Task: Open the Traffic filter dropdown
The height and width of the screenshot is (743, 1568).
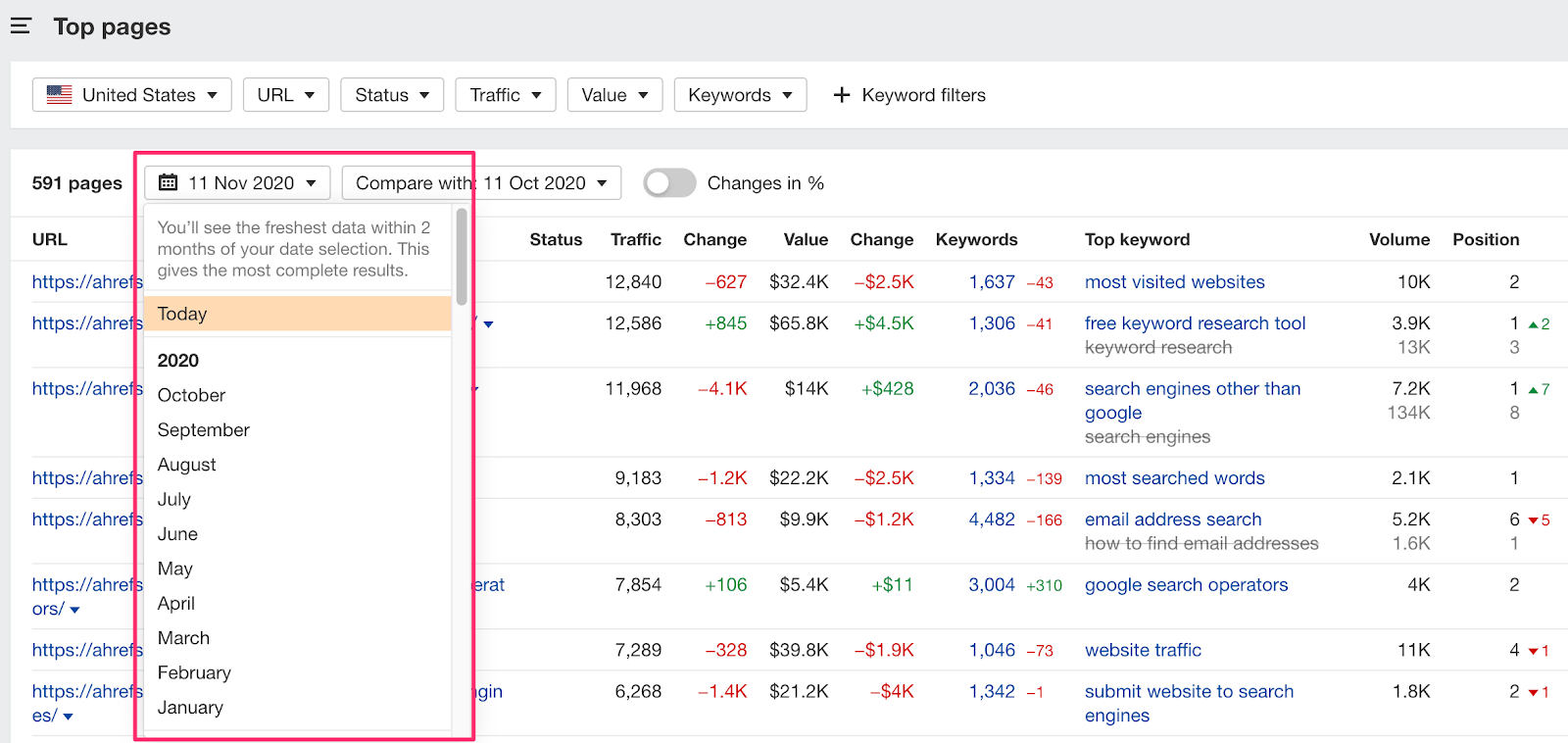Action: click(505, 95)
